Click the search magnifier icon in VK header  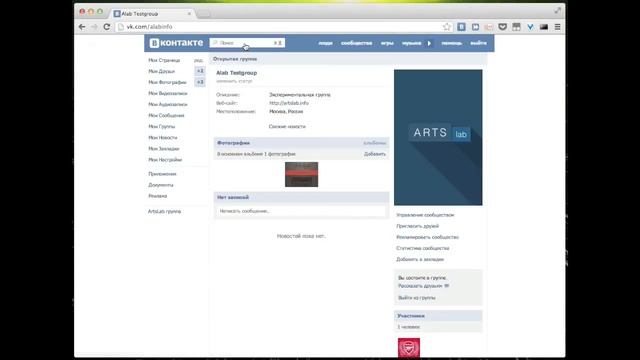pyautogui.click(x=215, y=43)
